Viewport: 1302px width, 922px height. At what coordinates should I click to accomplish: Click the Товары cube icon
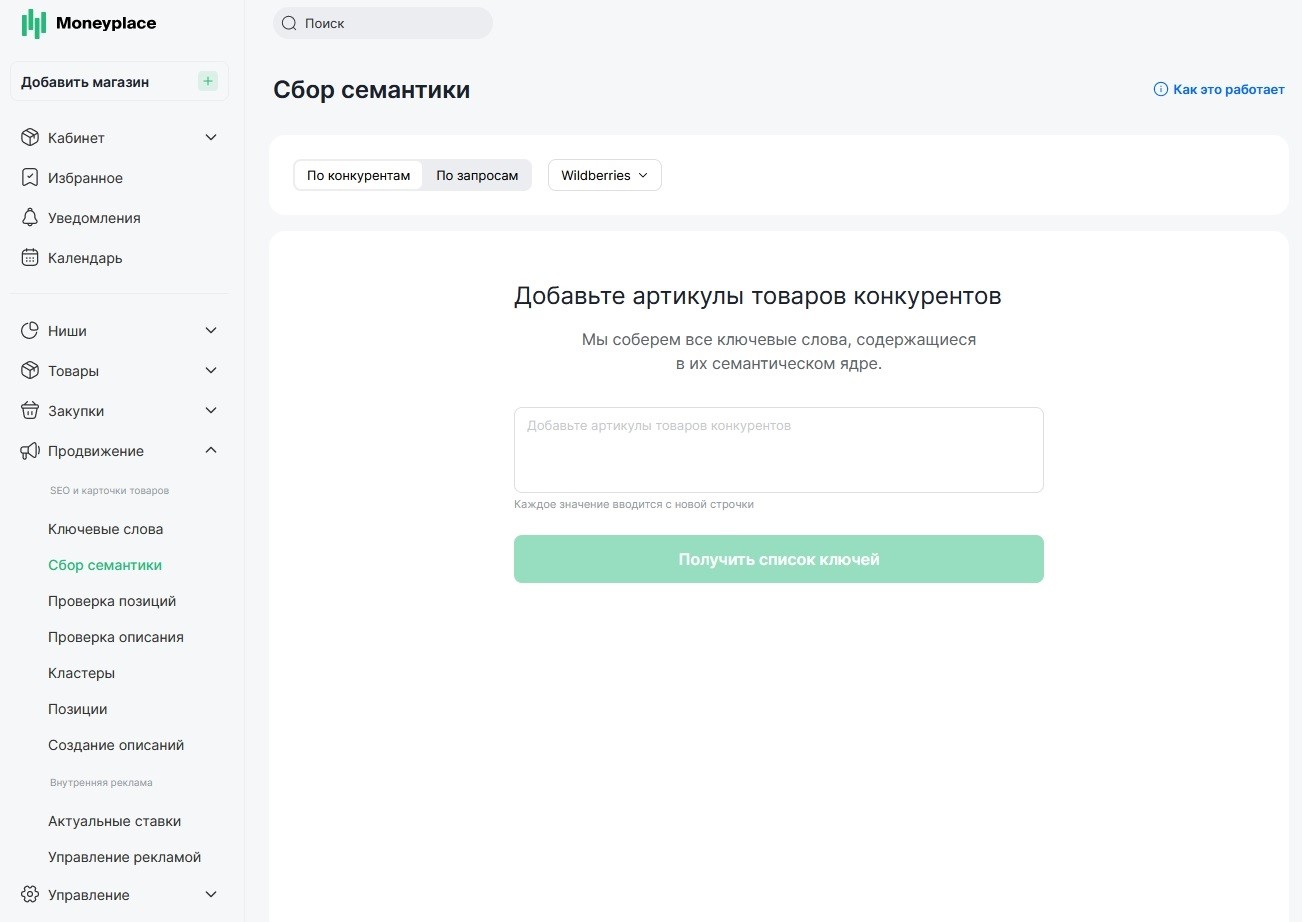tap(30, 371)
